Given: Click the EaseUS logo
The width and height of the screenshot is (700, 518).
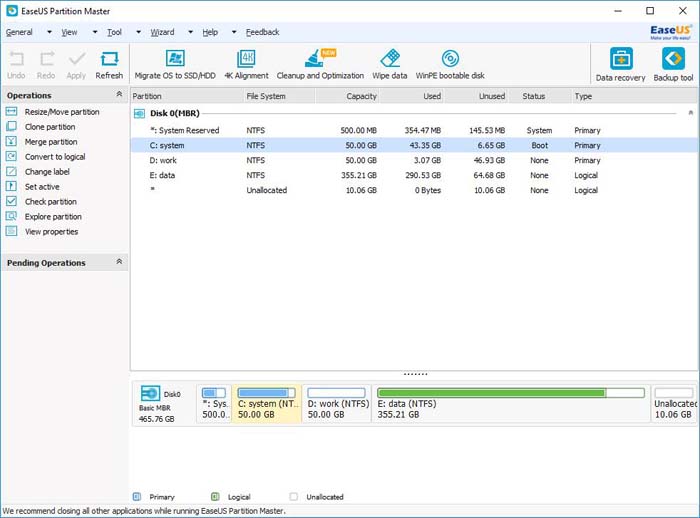Looking at the screenshot, I should click(x=671, y=32).
